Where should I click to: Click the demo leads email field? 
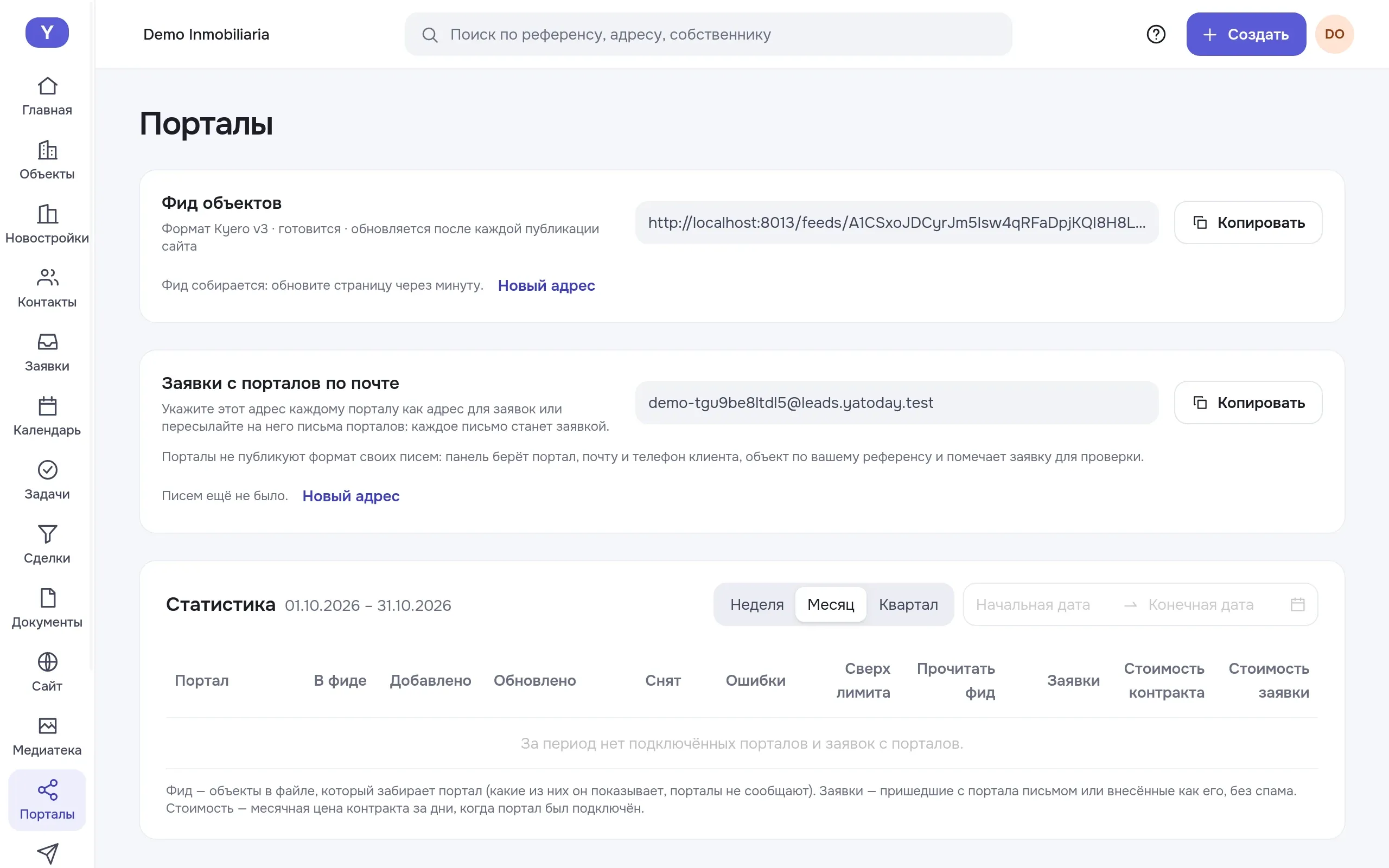click(x=896, y=403)
